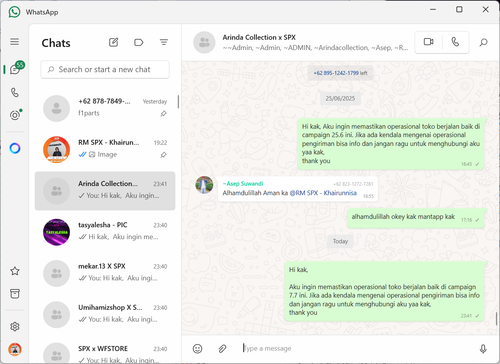Start a video call in group
The height and width of the screenshot is (364, 500).
tap(428, 42)
